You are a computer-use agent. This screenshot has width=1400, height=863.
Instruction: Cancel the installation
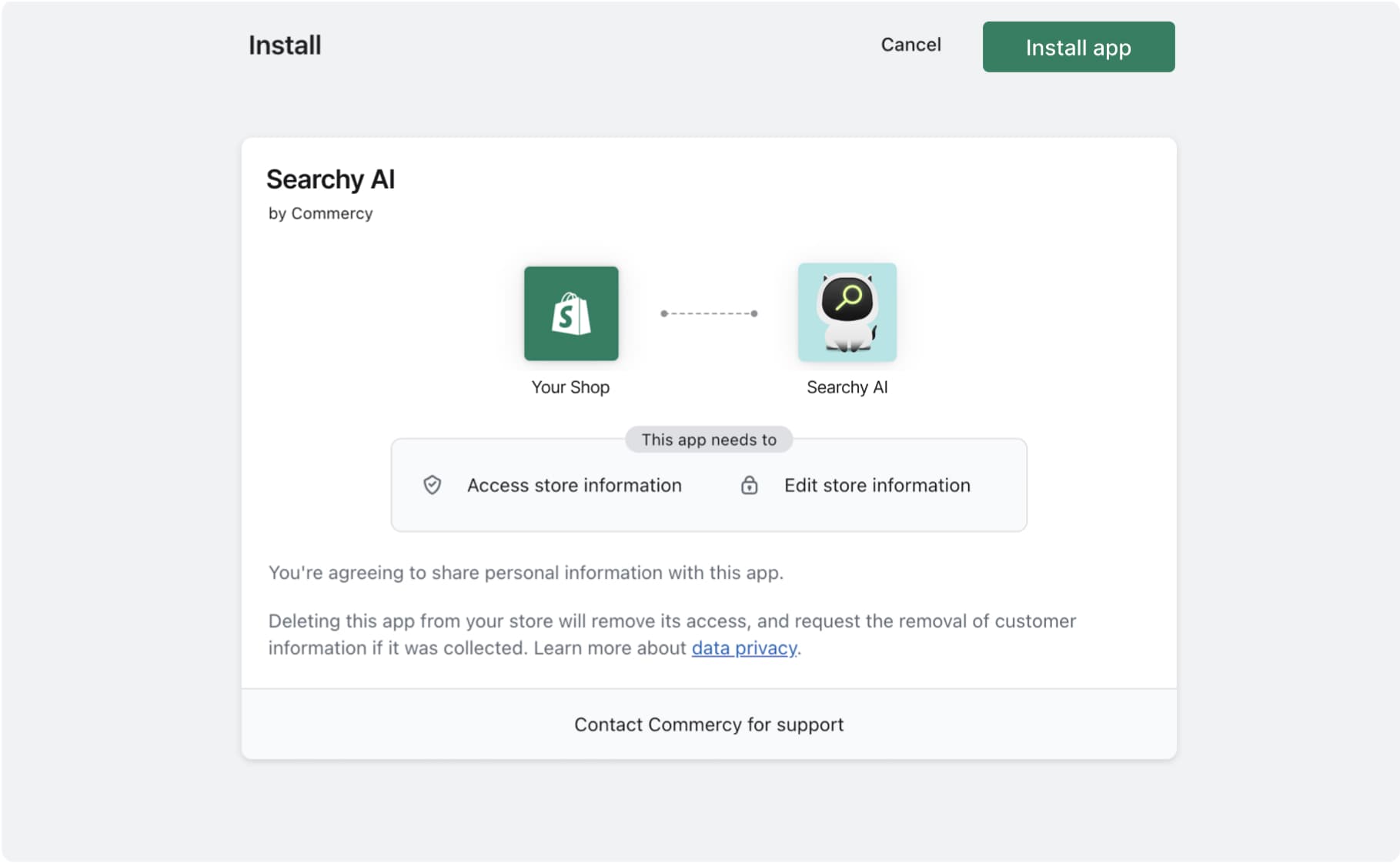[x=911, y=45]
